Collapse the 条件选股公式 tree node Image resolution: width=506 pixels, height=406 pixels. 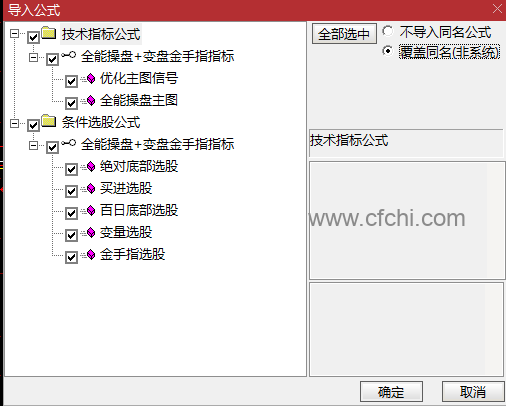14,124
